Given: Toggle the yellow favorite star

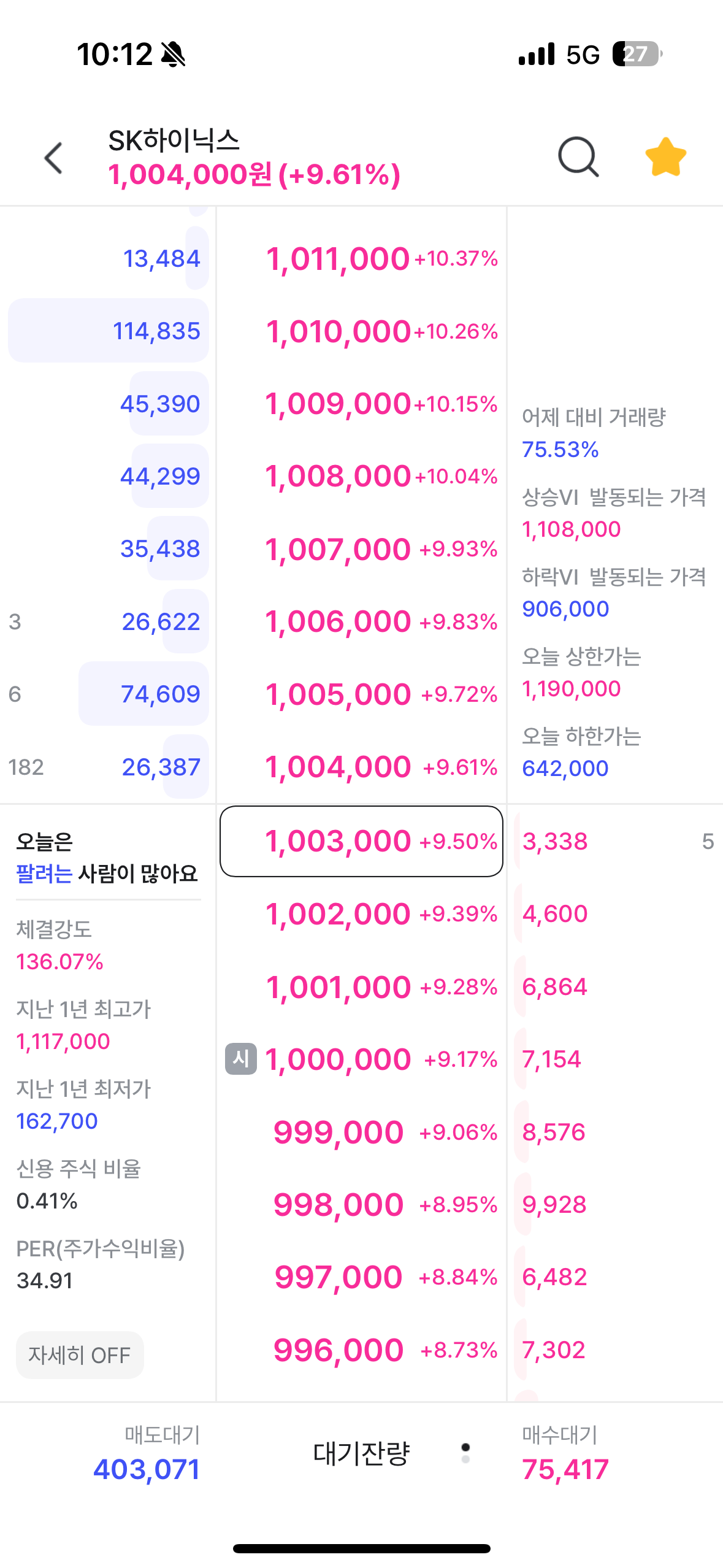Looking at the screenshot, I should pos(665,158).
